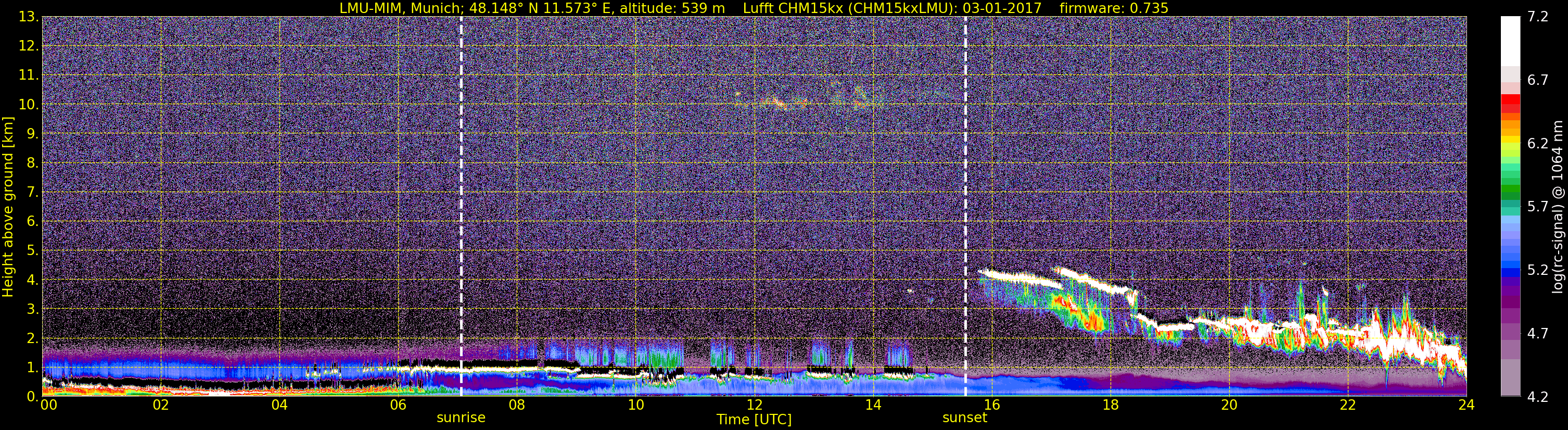Click the y-axis tick label '13.'
Viewport: 1568px width, 430px height.
click(x=29, y=17)
